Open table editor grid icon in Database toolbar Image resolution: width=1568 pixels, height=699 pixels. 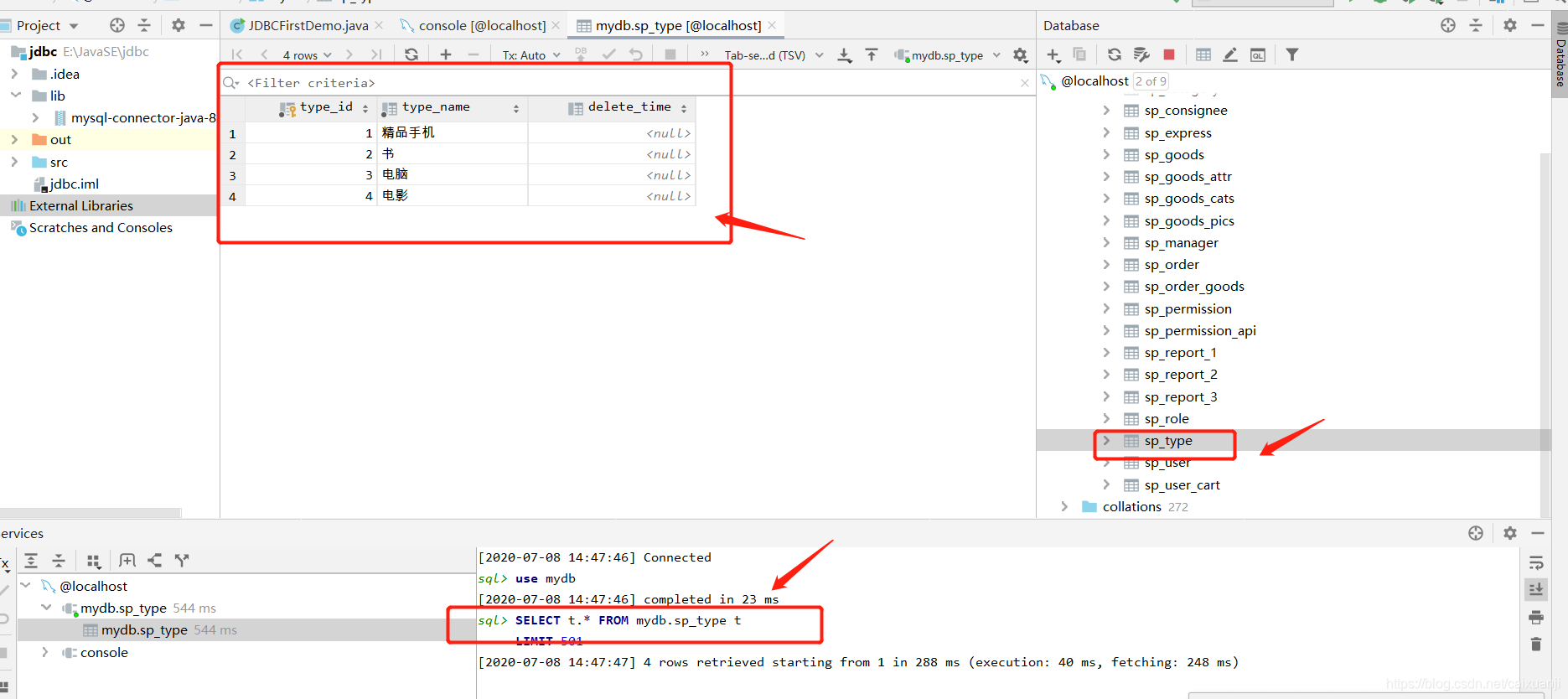pyautogui.click(x=1203, y=54)
